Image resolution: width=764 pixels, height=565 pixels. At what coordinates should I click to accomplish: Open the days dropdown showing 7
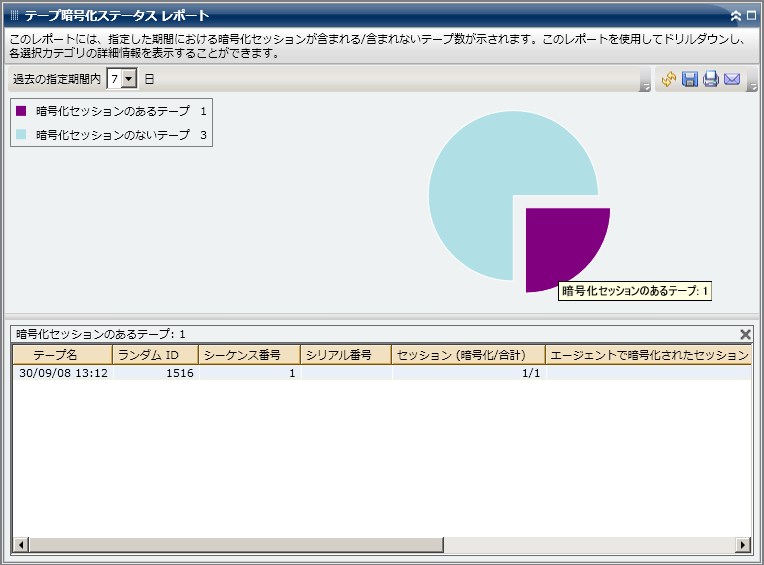coord(129,78)
